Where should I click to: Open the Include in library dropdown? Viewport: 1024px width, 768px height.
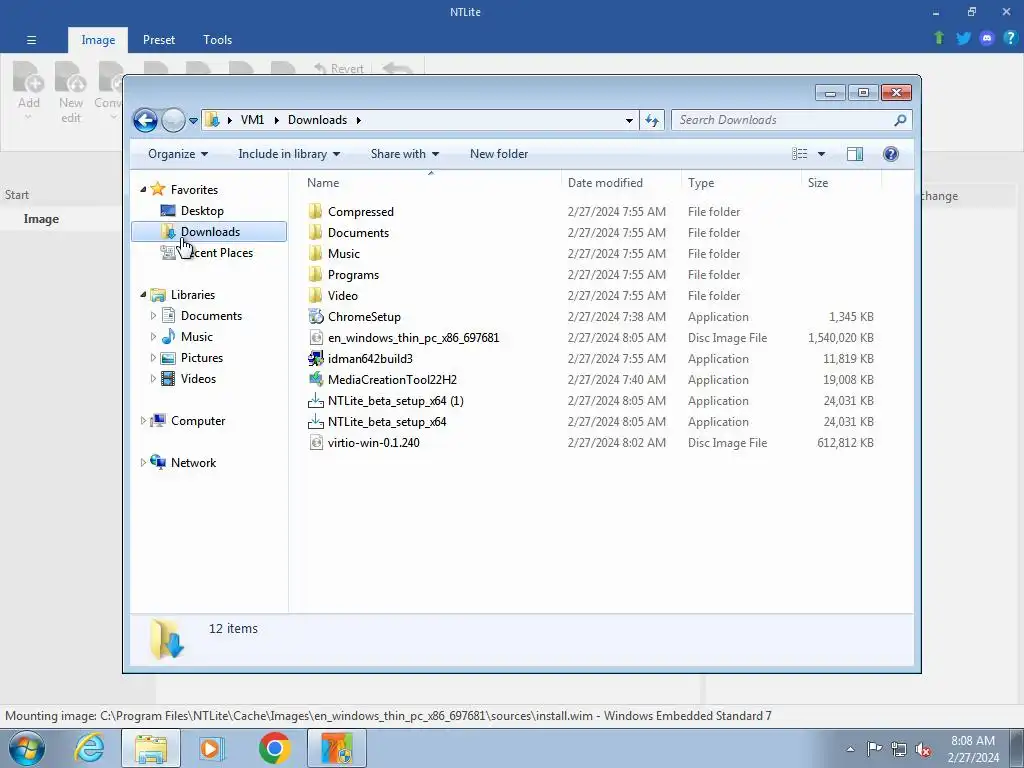(x=289, y=154)
